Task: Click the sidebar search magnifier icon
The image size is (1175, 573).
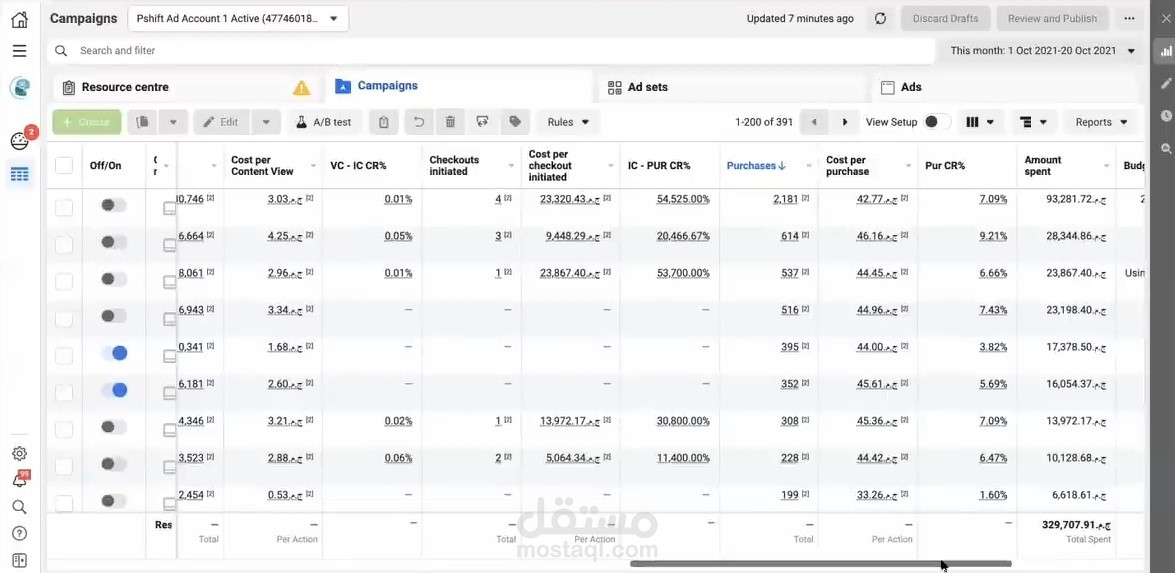Action: coord(19,507)
